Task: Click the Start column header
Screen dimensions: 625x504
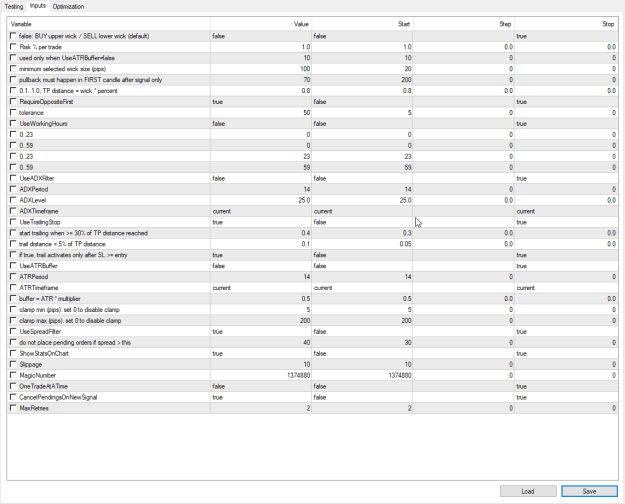Action: point(362,24)
